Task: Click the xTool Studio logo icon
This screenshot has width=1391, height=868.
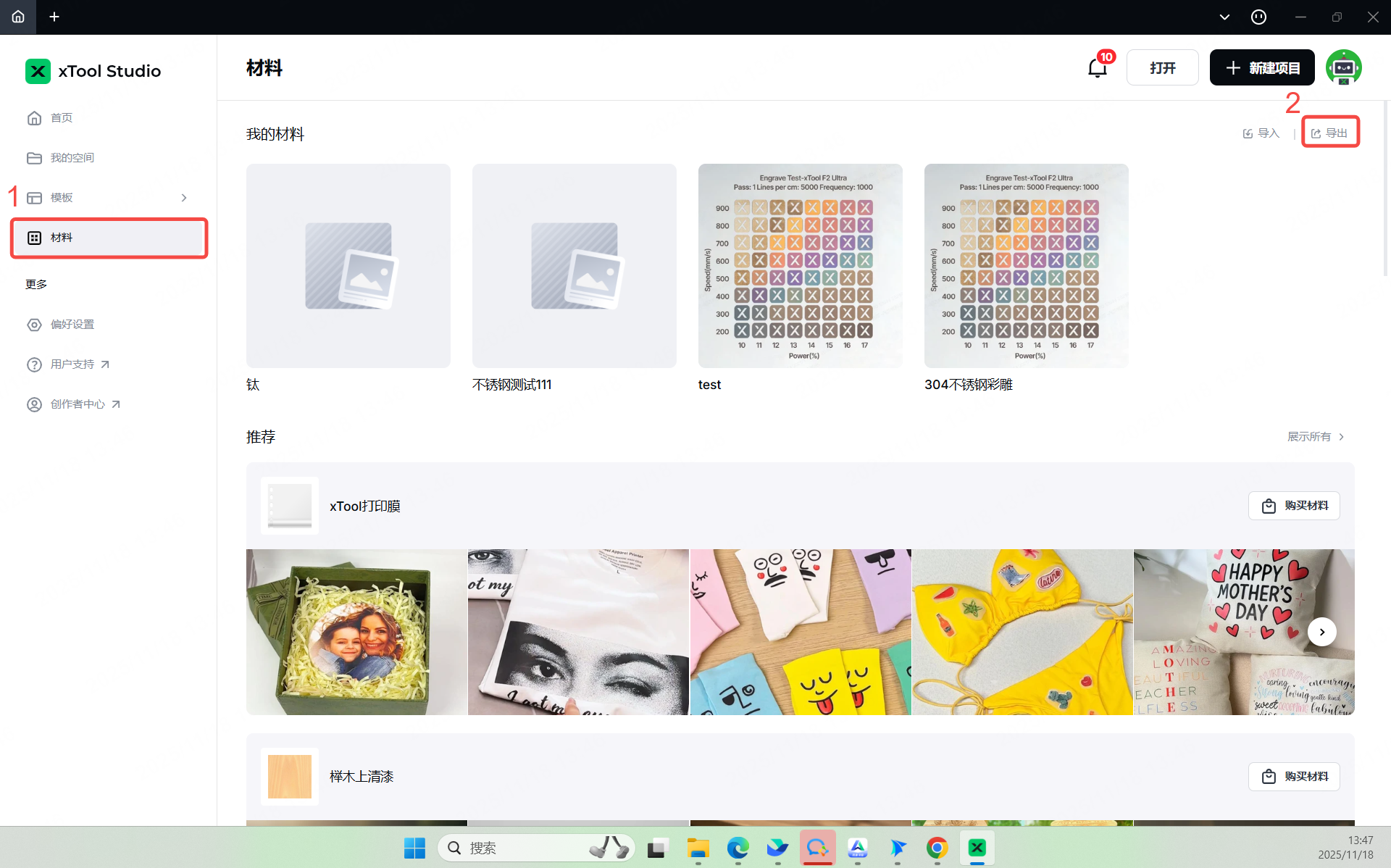Action: click(x=38, y=71)
